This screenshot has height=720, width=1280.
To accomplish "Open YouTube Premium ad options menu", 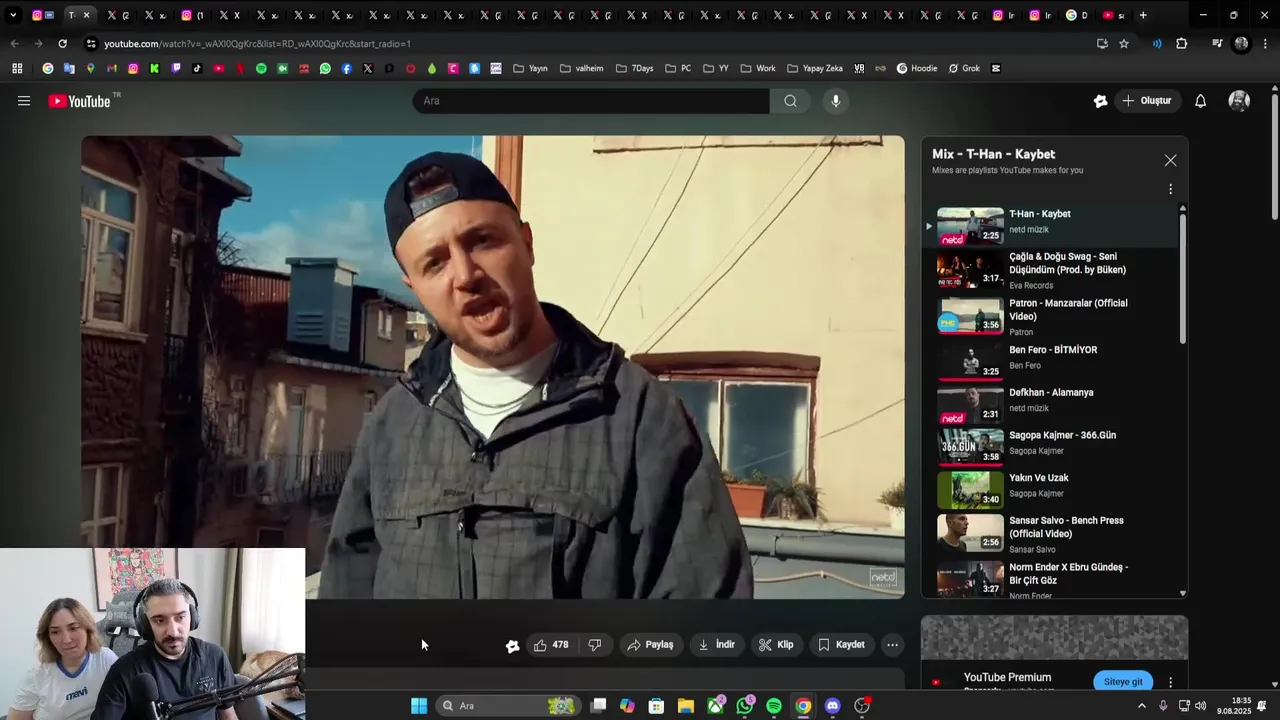I will 1170,682.
